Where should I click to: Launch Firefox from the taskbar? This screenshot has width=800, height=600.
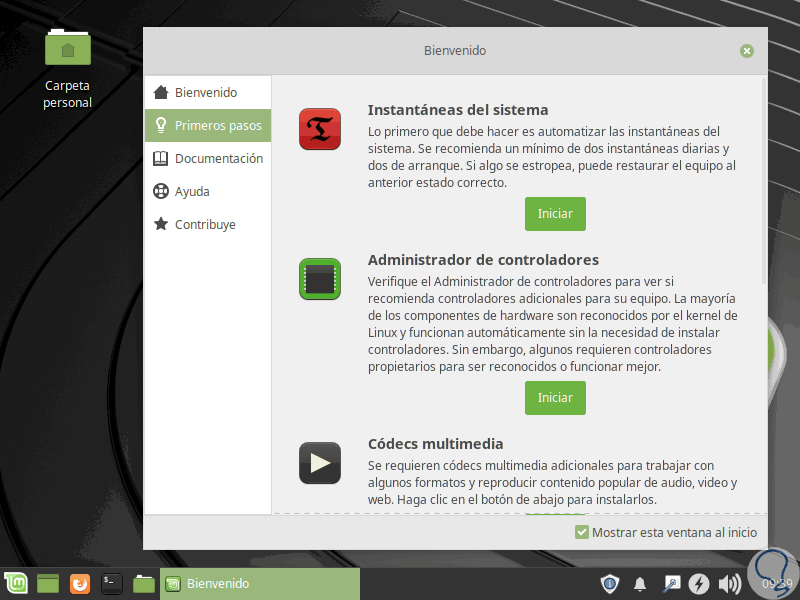click(x=79, y=583)
